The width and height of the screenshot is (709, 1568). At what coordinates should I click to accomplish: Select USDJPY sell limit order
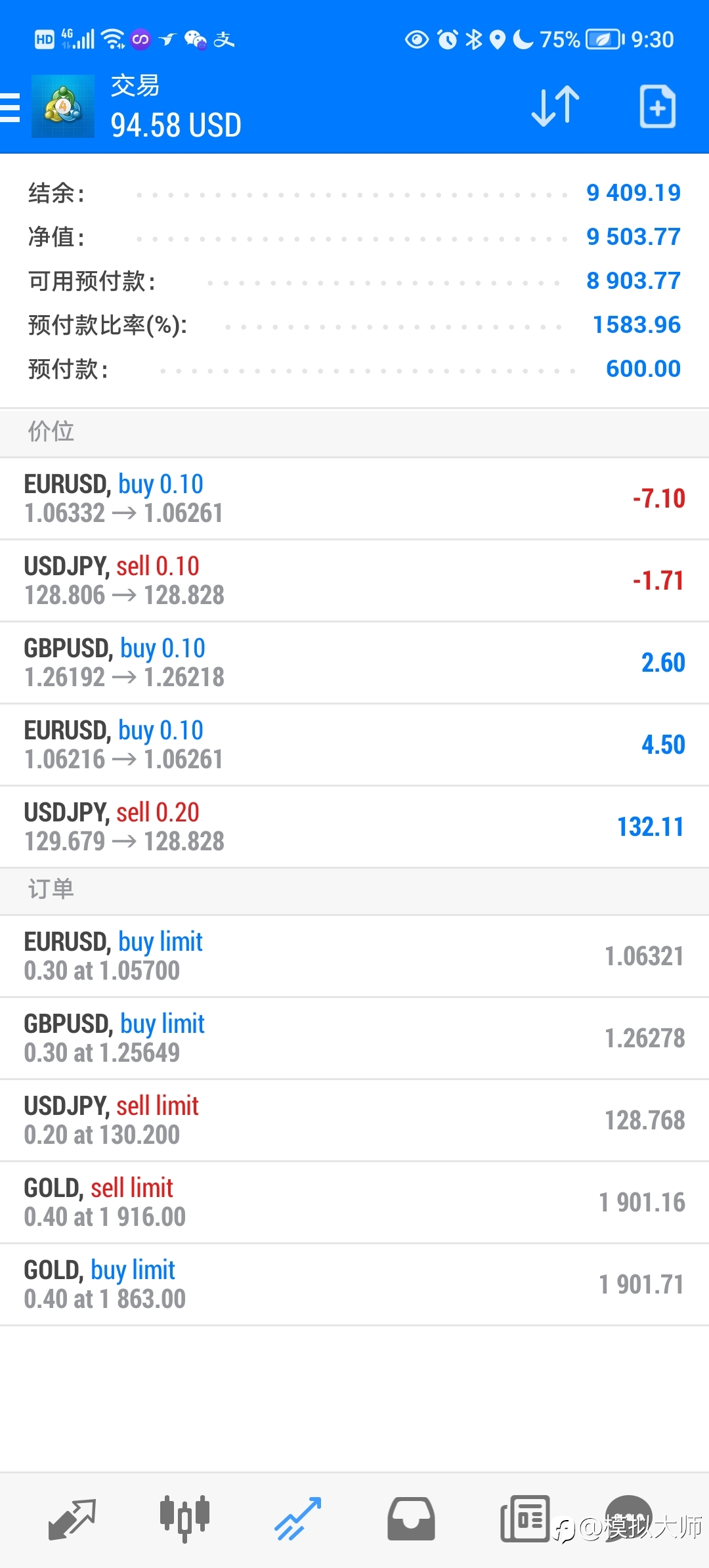coord(354,1121)
